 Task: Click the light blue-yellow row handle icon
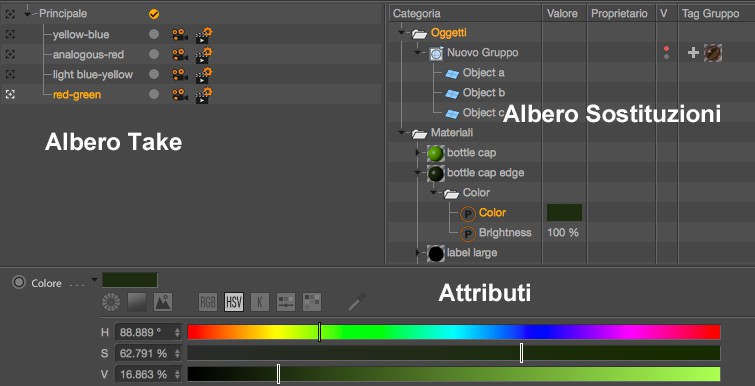[x=10, y=74]
